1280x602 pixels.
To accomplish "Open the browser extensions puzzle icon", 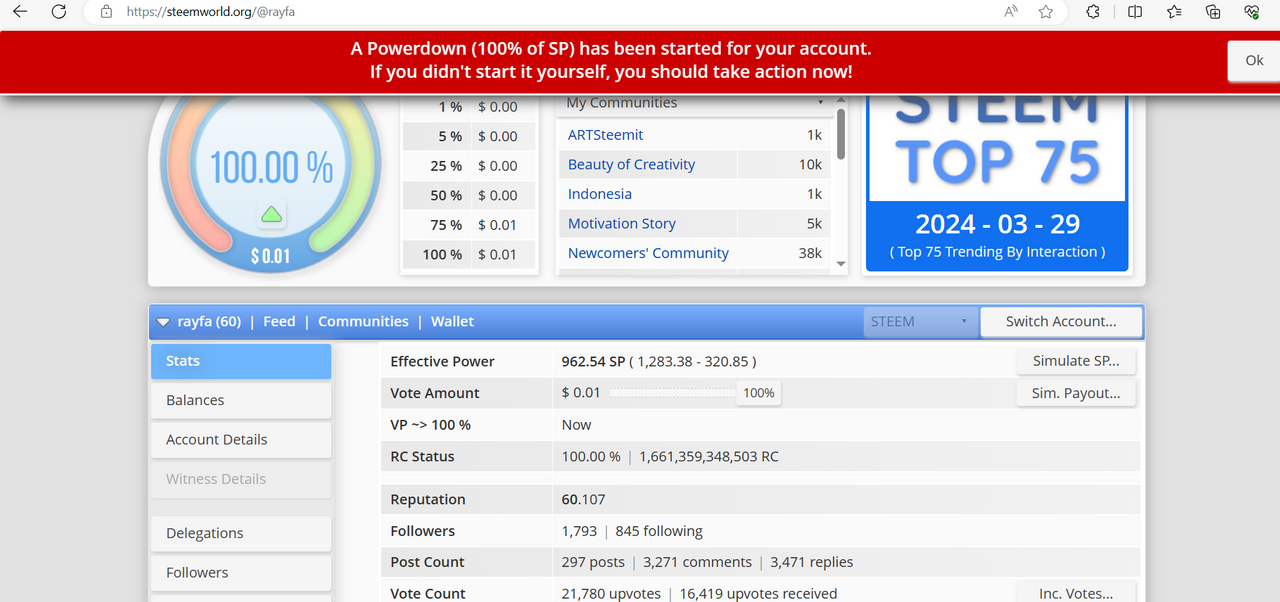I will 1093,12.
